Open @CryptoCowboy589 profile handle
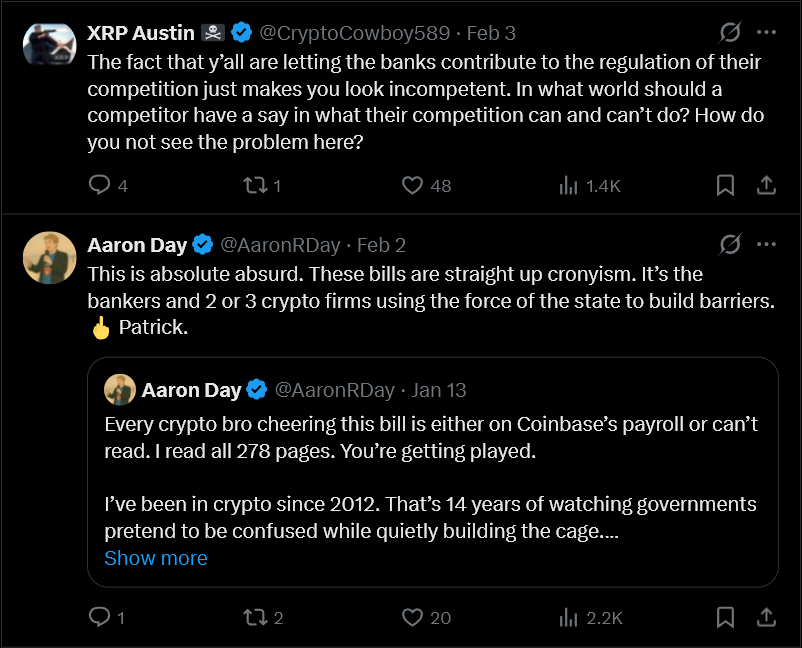The width and height of the screenshot is (802, 648). click(x=354, y=33)
